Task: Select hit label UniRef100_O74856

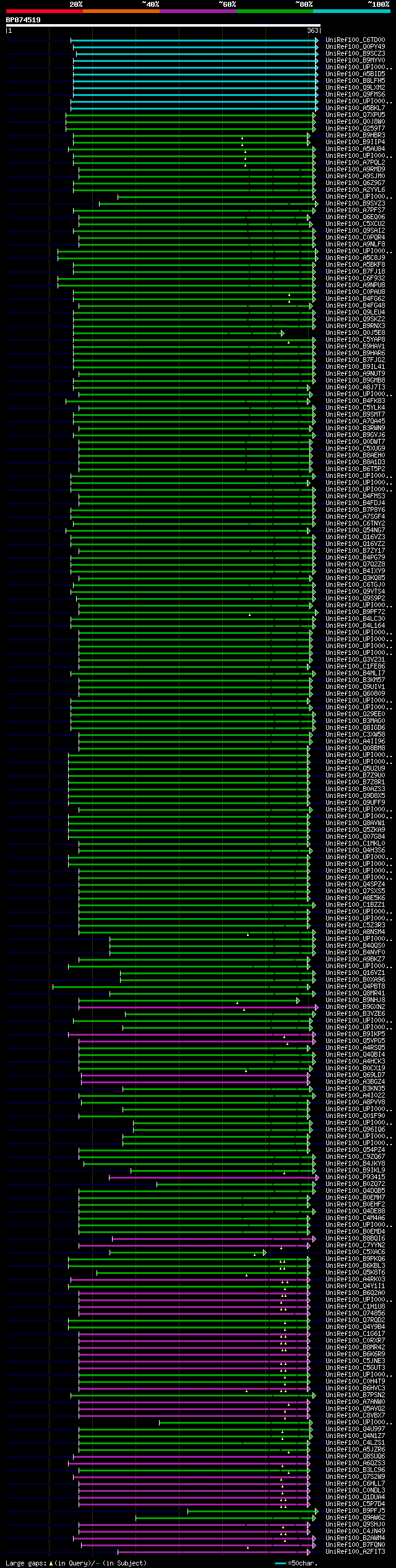Action: pos(355,1314)
